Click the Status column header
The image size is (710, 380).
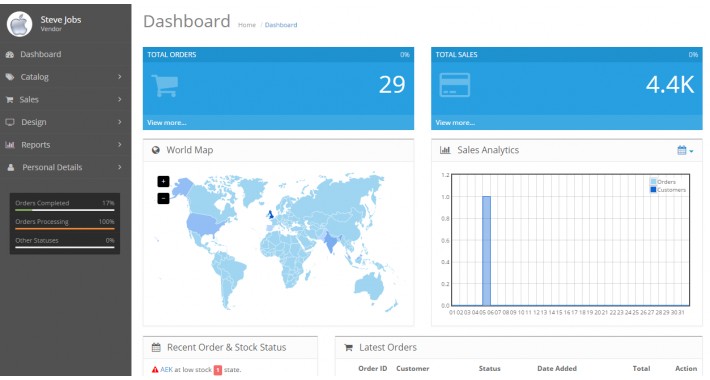coord(489,369)
